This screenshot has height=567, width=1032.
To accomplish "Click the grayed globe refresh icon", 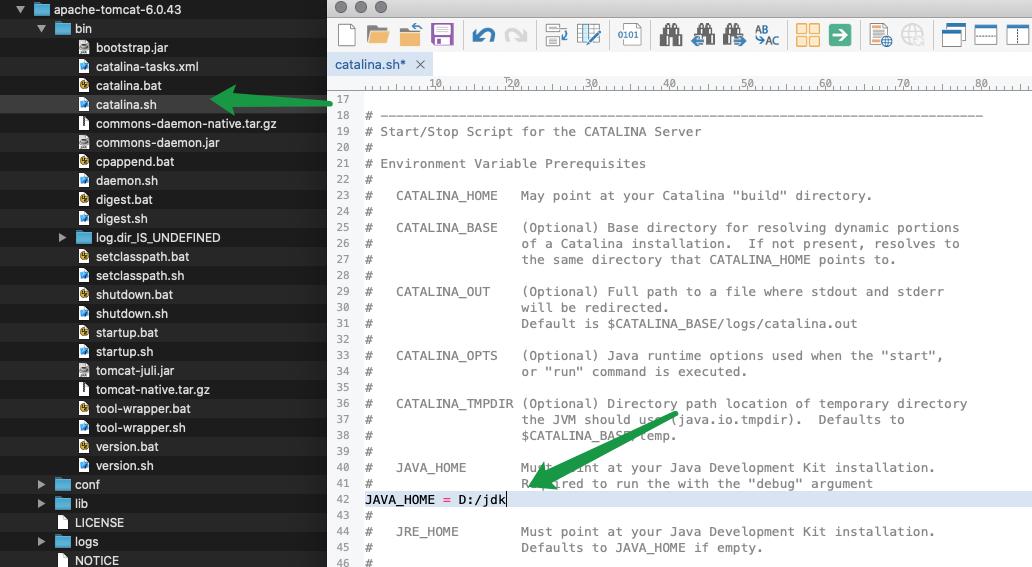I will click(x=913, y=35).
